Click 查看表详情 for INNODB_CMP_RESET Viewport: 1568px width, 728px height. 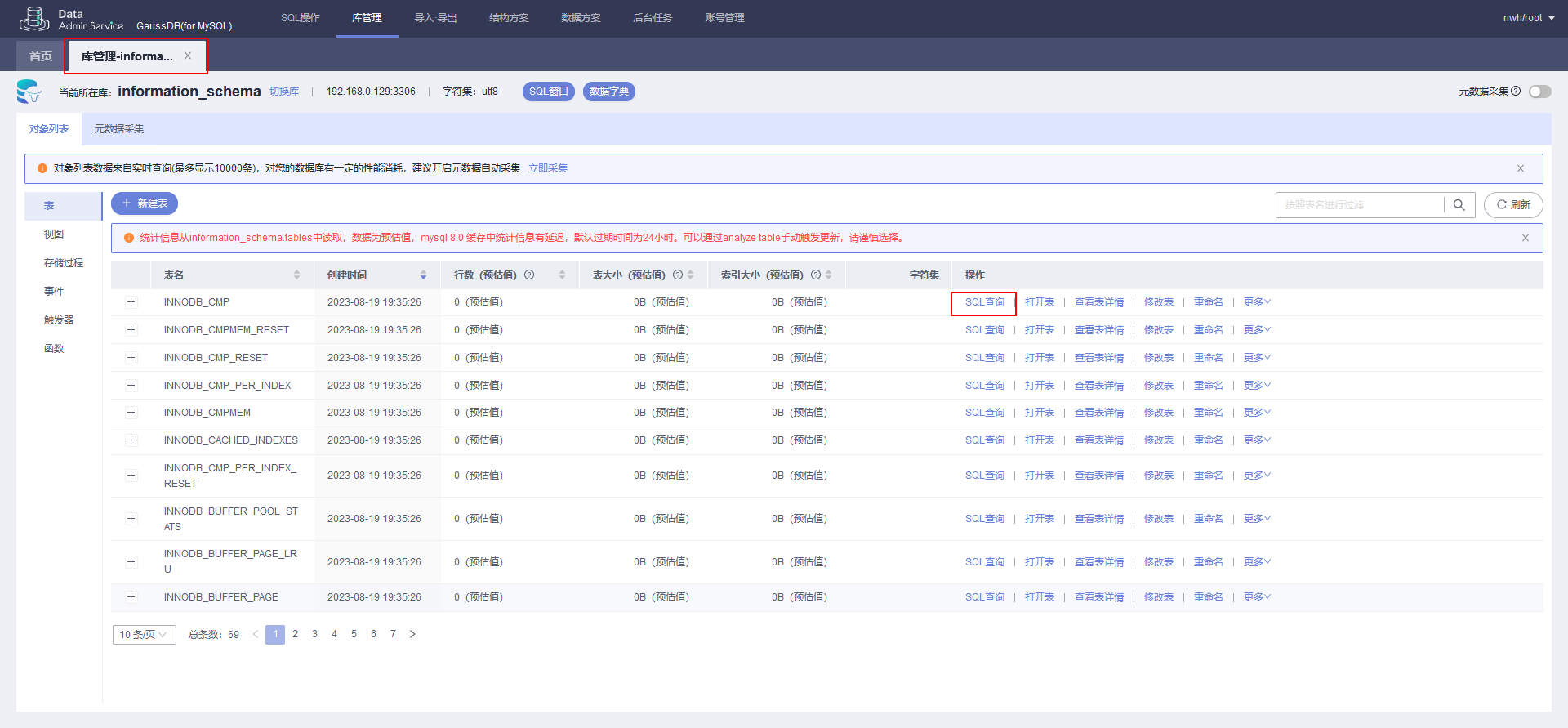[1099, 358]
